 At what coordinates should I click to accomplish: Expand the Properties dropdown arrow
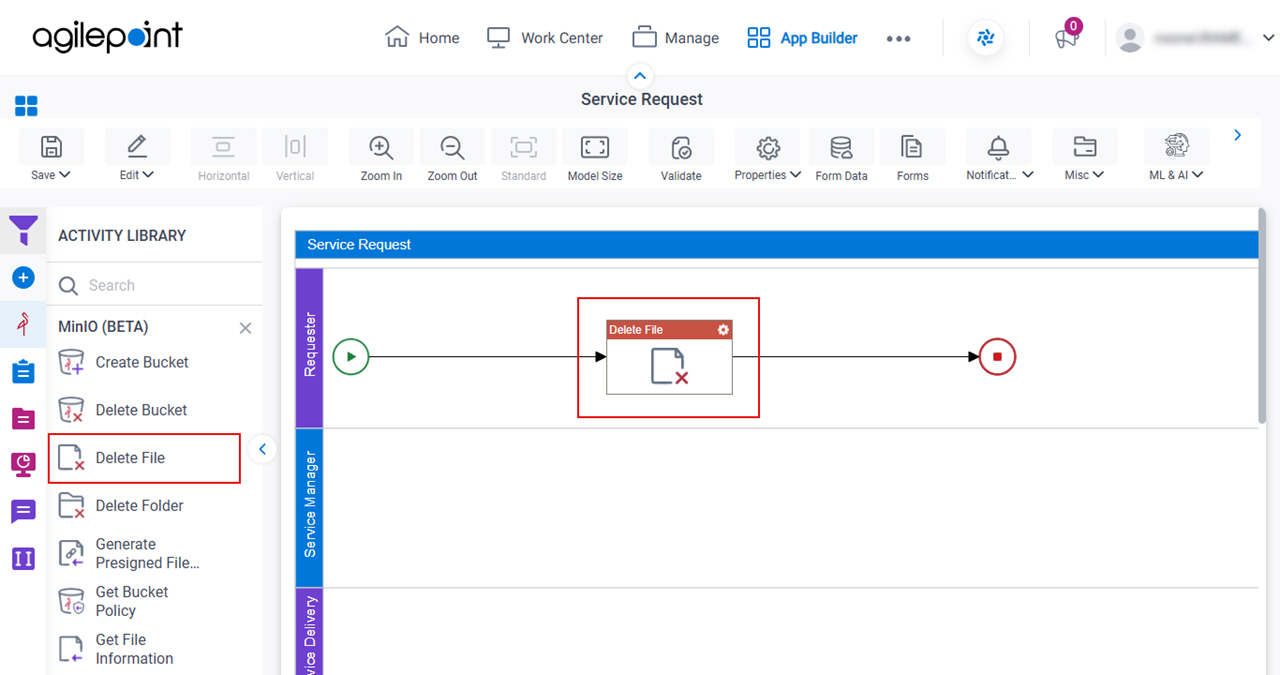pos(796,175)
